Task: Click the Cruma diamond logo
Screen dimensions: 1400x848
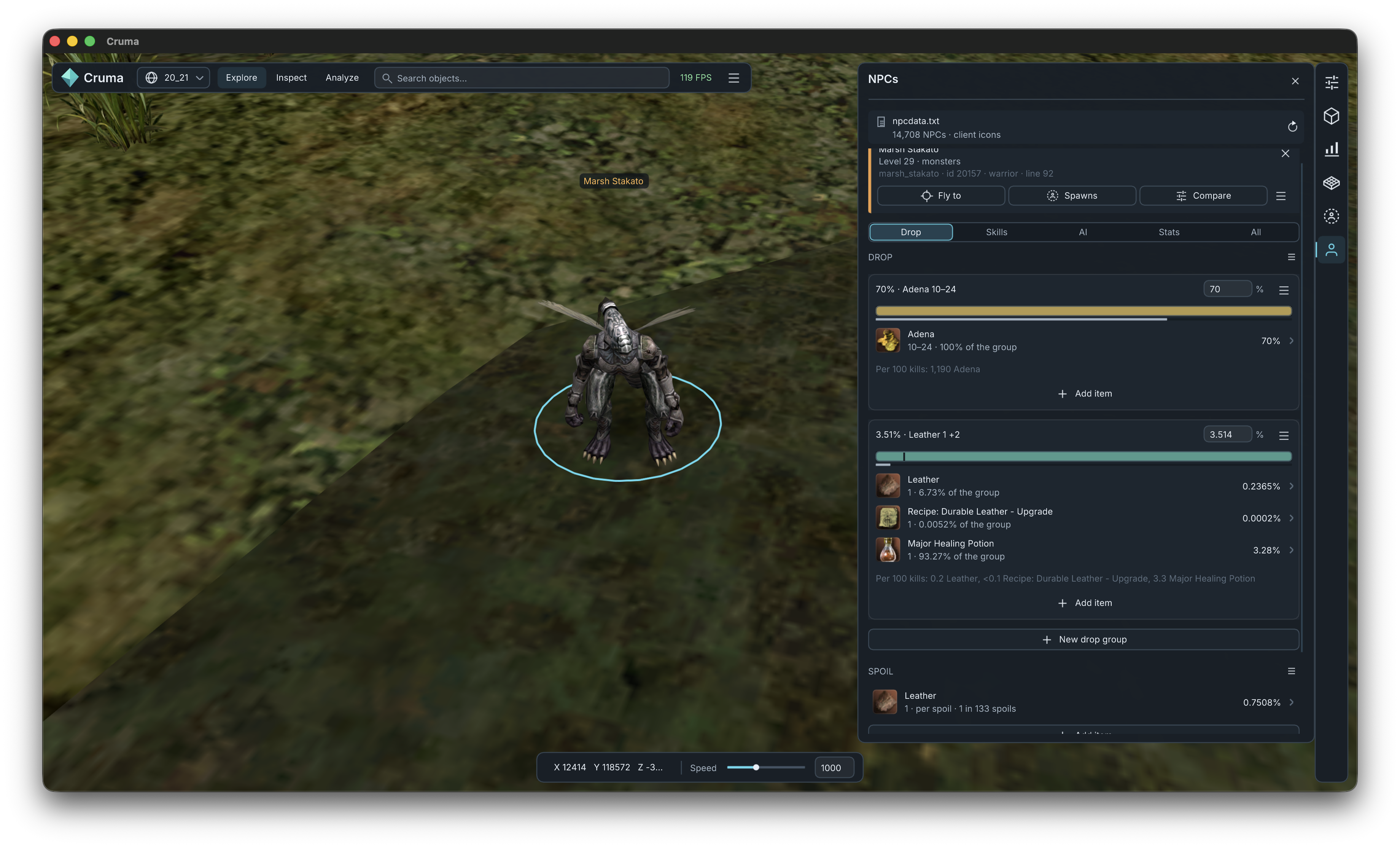Action: point(69,77)
